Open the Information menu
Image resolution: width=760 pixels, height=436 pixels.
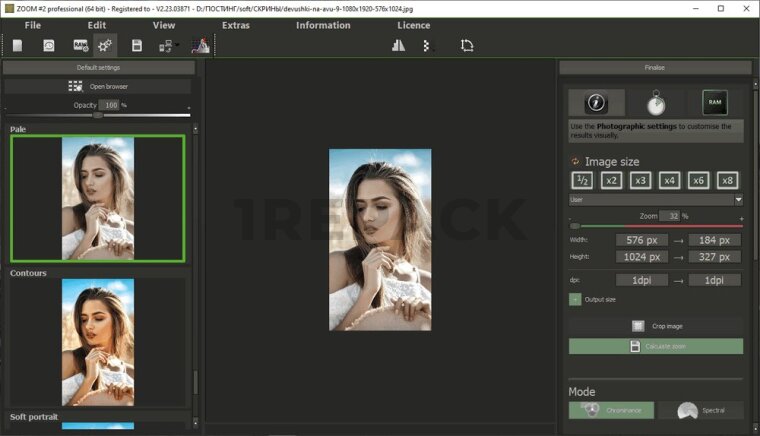coord(323,25)
